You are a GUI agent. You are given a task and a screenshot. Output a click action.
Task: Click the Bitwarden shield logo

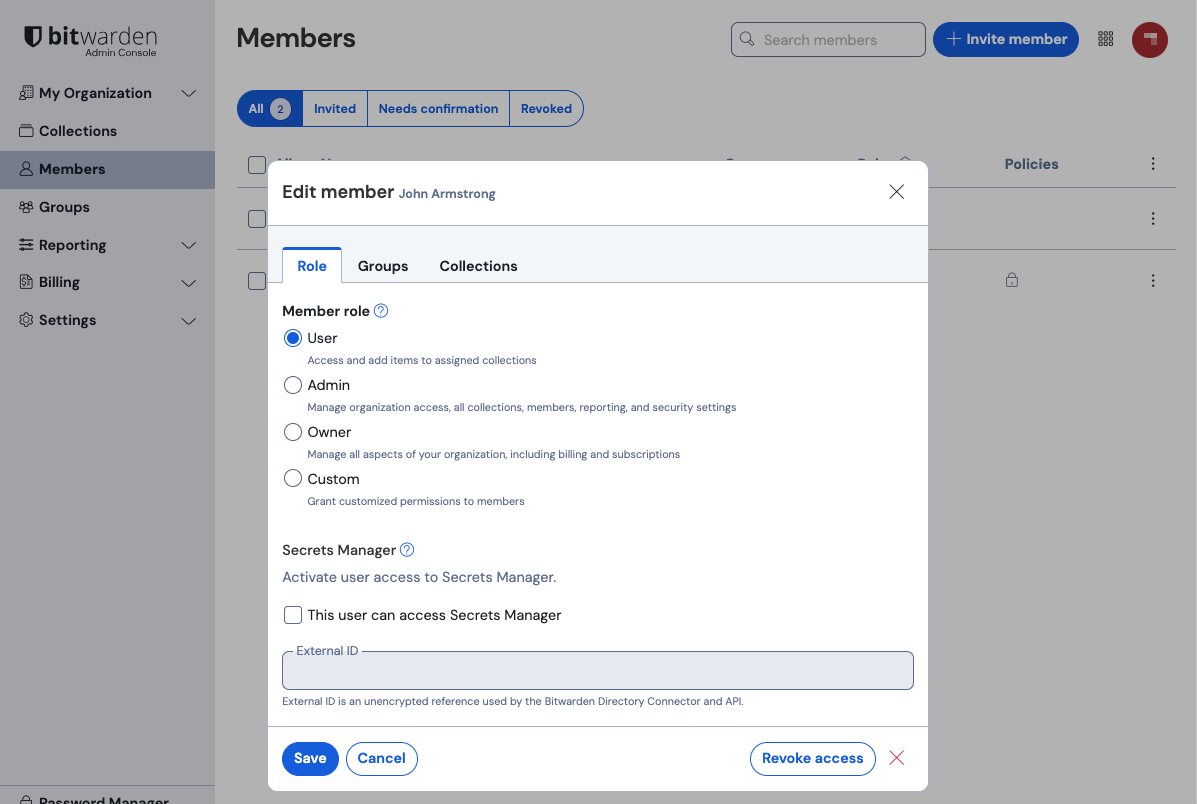(33, 36)
